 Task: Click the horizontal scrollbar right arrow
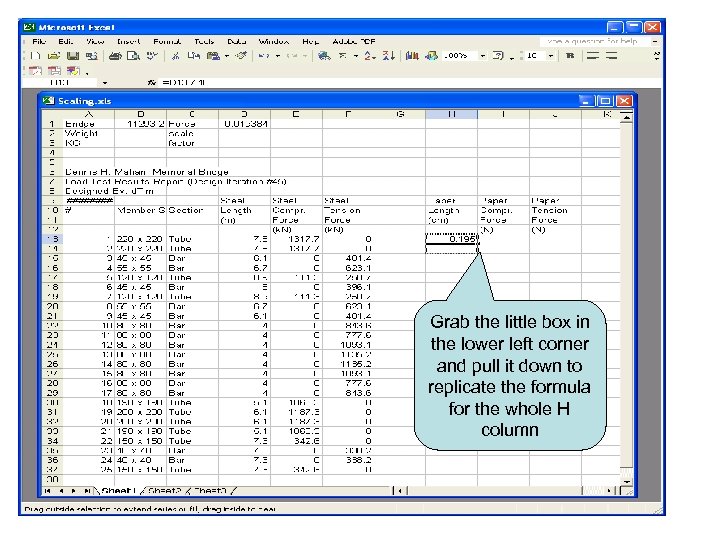point(610,491)
